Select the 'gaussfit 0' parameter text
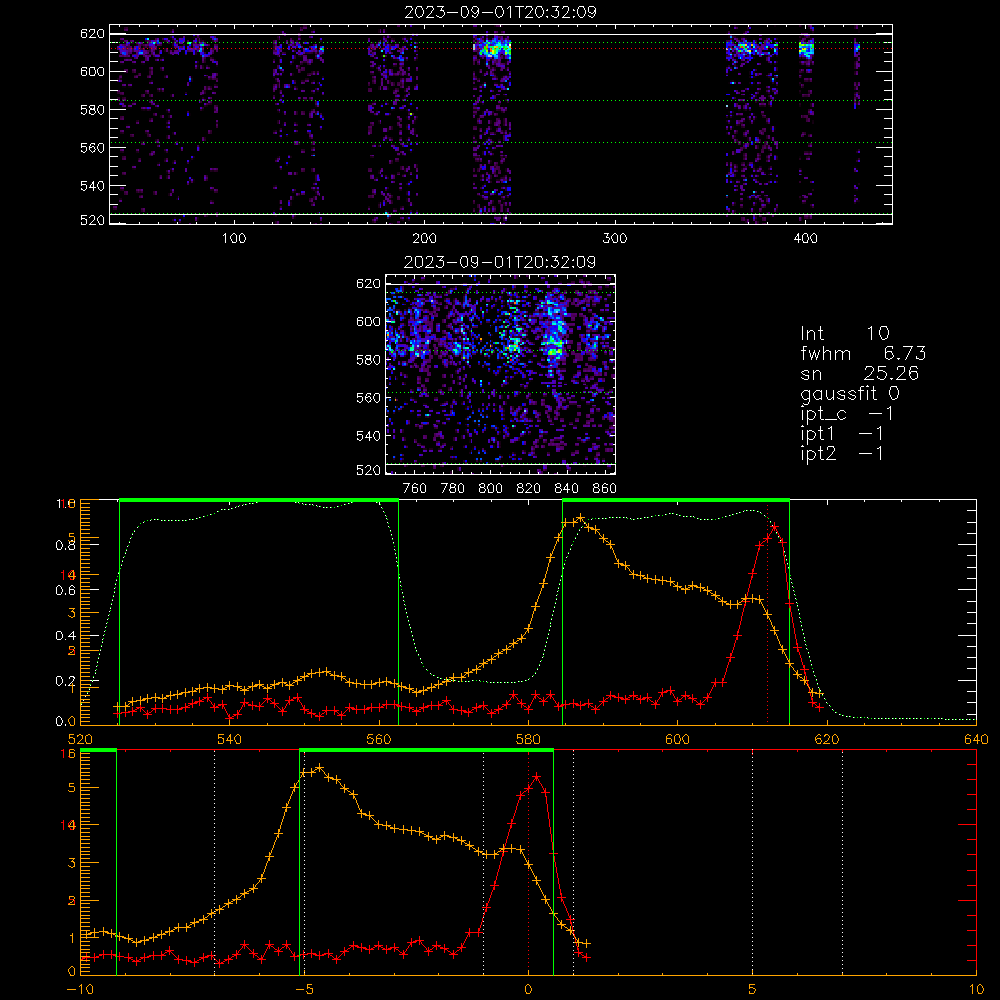Image resolution: width=1000 pixels, height=1000 pixels. pos(849,393)
